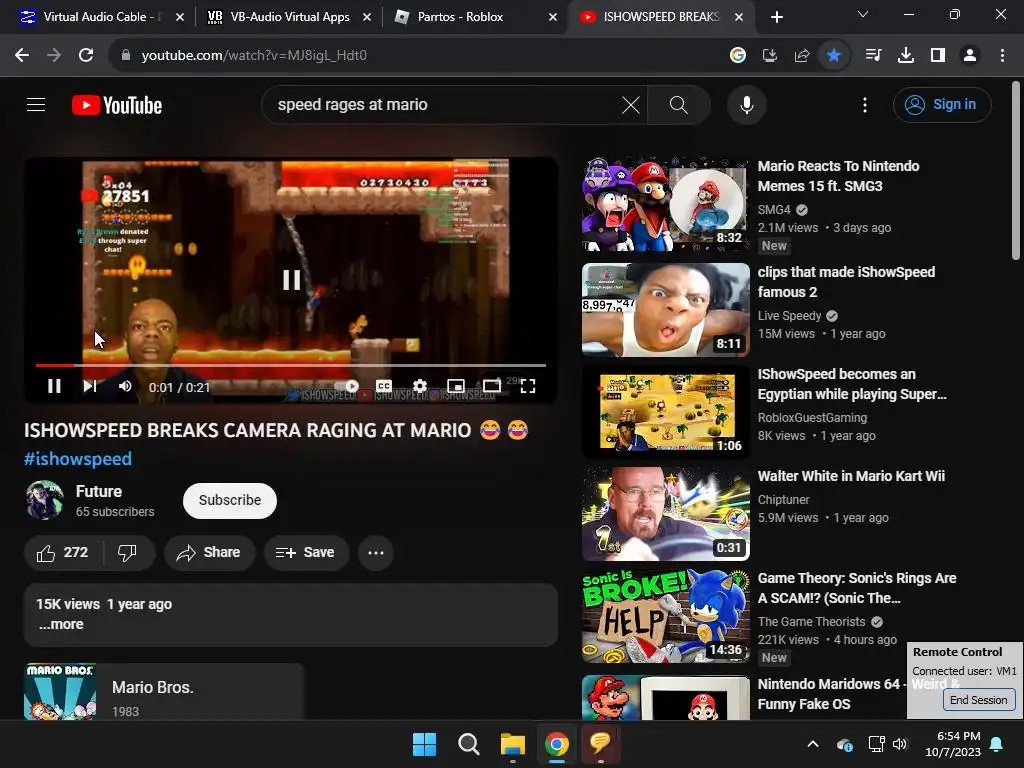
Task: Close the Parrtos - Roblox tab
Action: click(x=552, y=17)
